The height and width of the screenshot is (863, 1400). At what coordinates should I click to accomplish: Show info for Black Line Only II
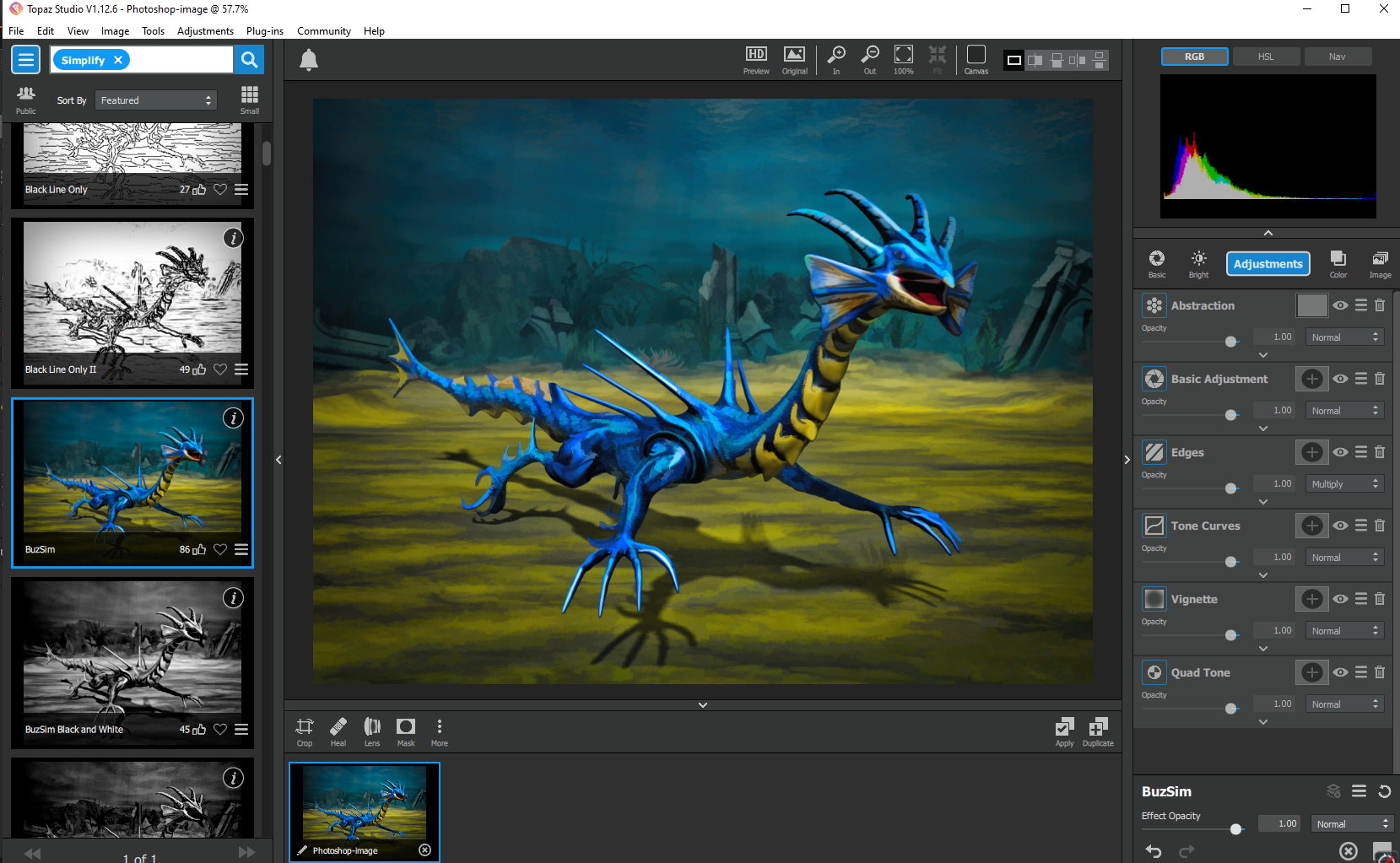233,239
